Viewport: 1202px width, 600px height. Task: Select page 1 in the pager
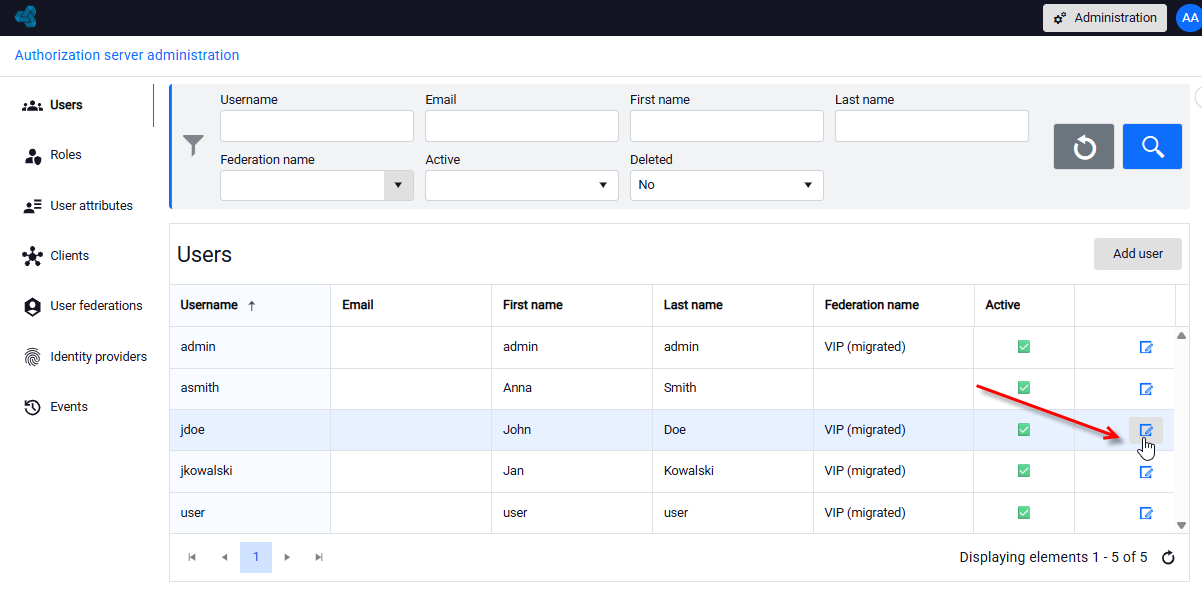point(256,557)
